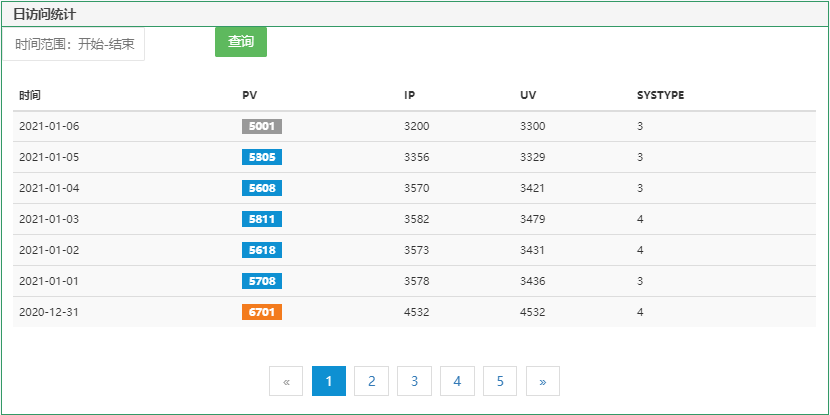This screenshot has height=415, width=830.
Task: Open page 5 of results
Action: pyautogui.click(x=500, y=381)
